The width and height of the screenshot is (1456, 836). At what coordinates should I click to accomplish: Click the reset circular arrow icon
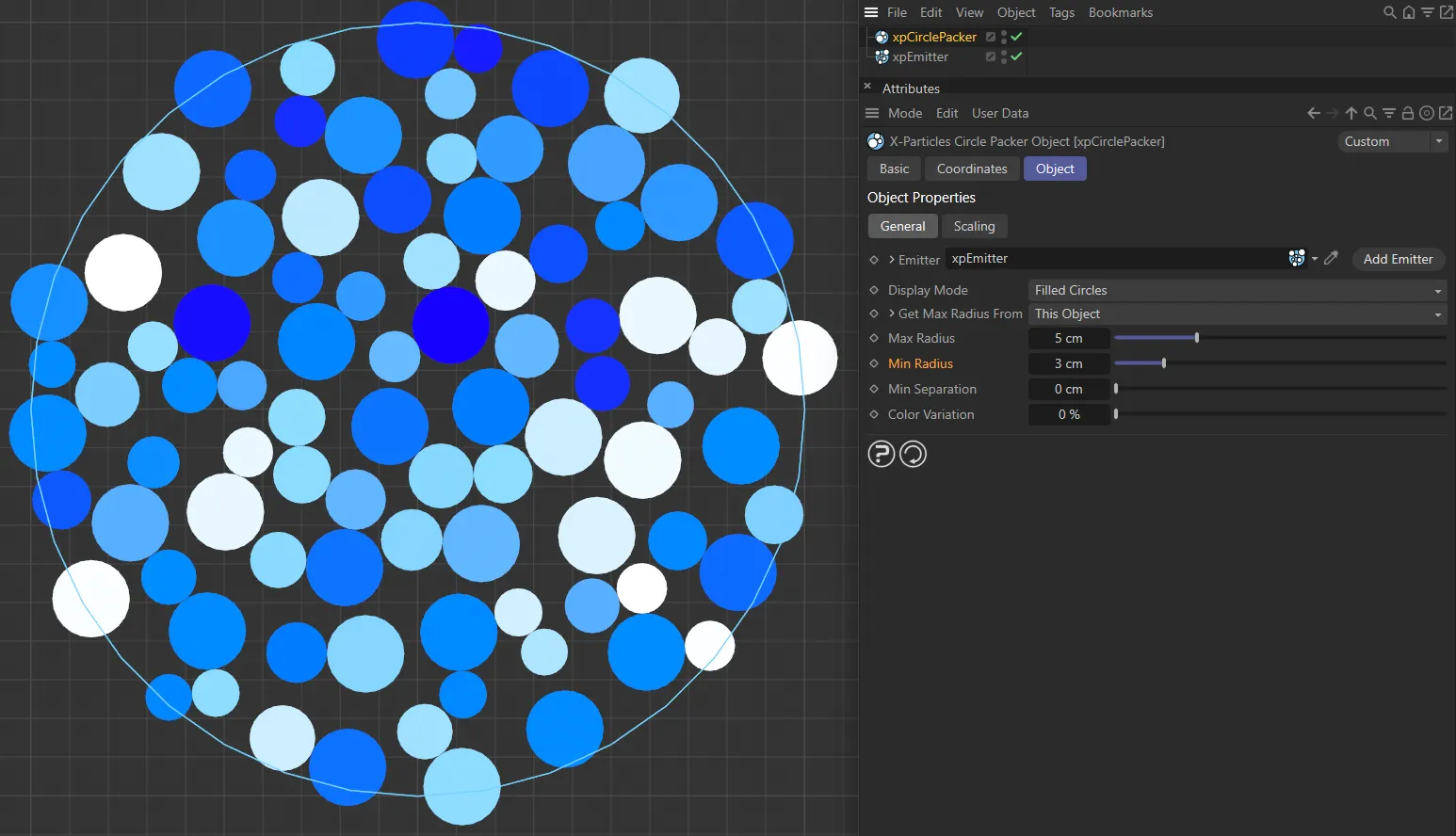912,454
